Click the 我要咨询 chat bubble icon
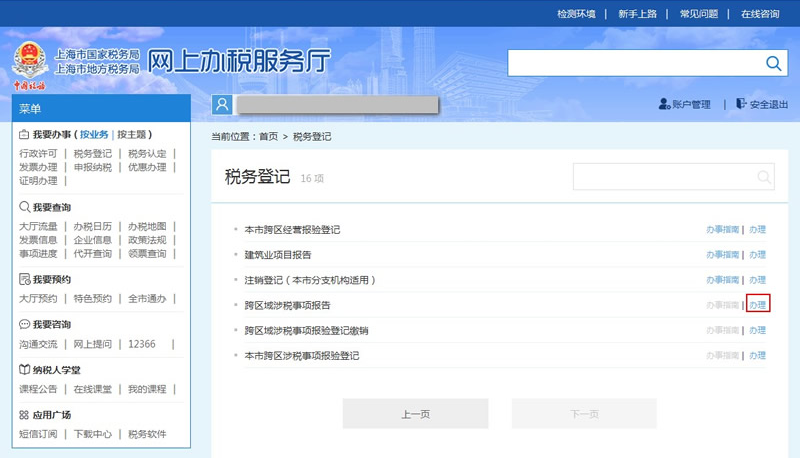This screenshot has width=800, height=461. (x=24, y=324)
